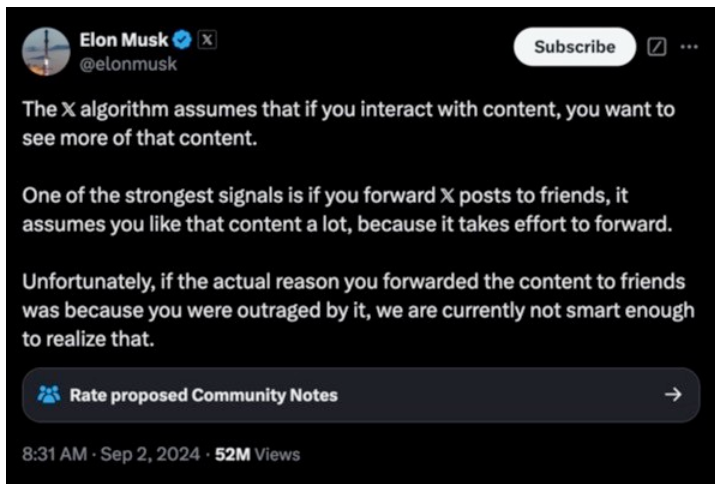
Task: Open the 52M Views count
Action: [257, 454]
